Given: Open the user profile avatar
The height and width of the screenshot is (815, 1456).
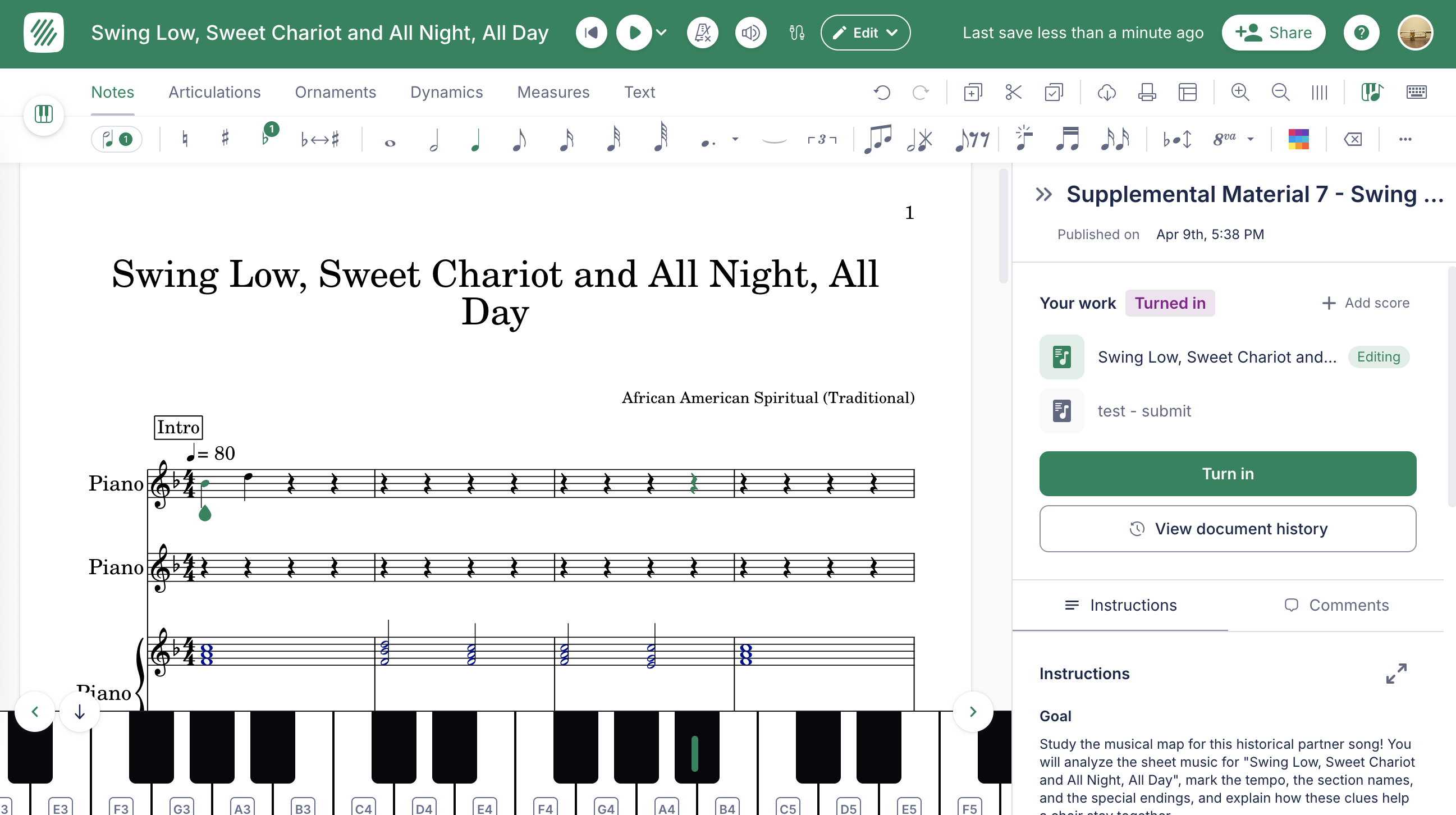Looking at the screenshot, I should [x=1414, y=33].
